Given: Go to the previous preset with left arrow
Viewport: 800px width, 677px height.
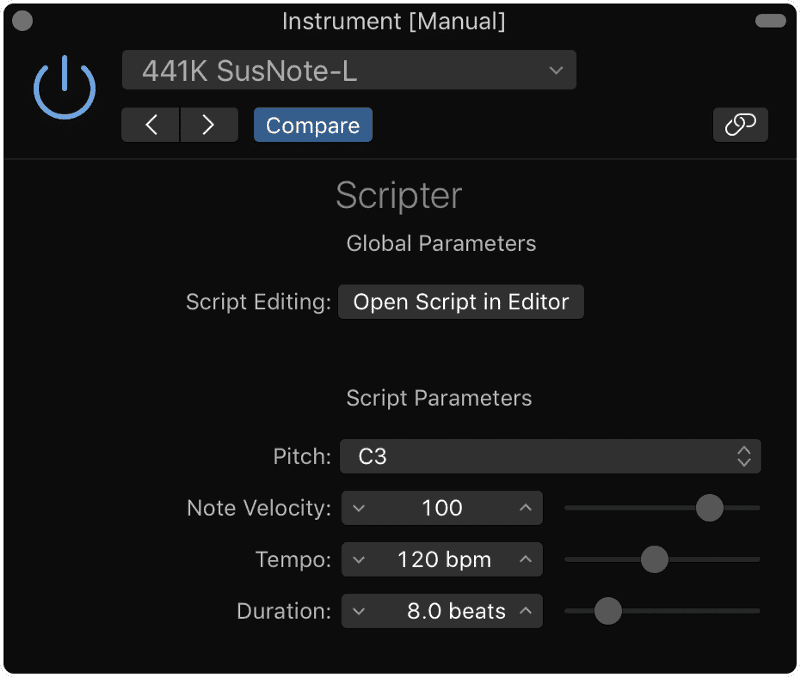Looking at the screenshot, I should tap(151, 124).
